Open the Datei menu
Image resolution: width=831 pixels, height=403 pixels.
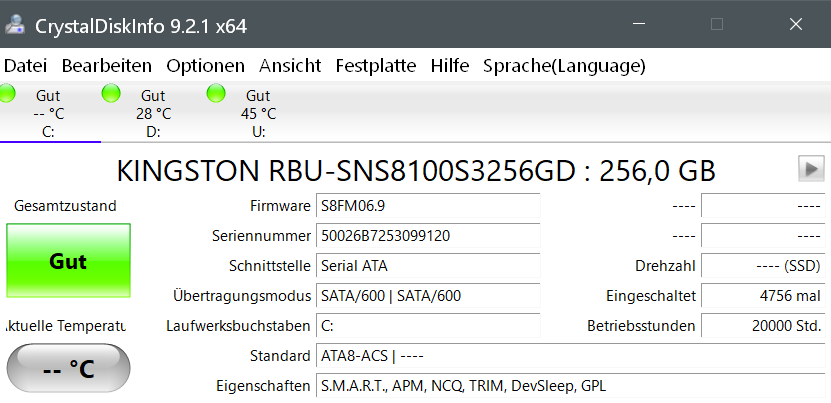coord(26,66)
